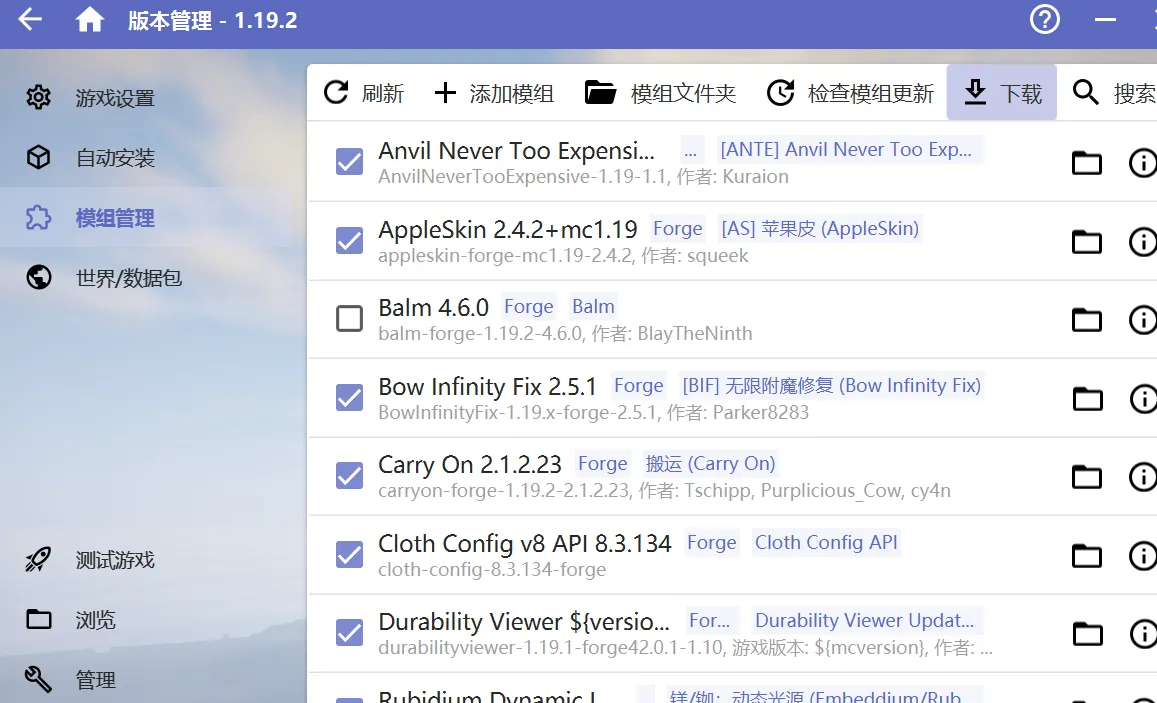The width and height of the screenshot is (1157, 703).
Task: Click Forge tag on Balm row
Action: coord(528,306)
